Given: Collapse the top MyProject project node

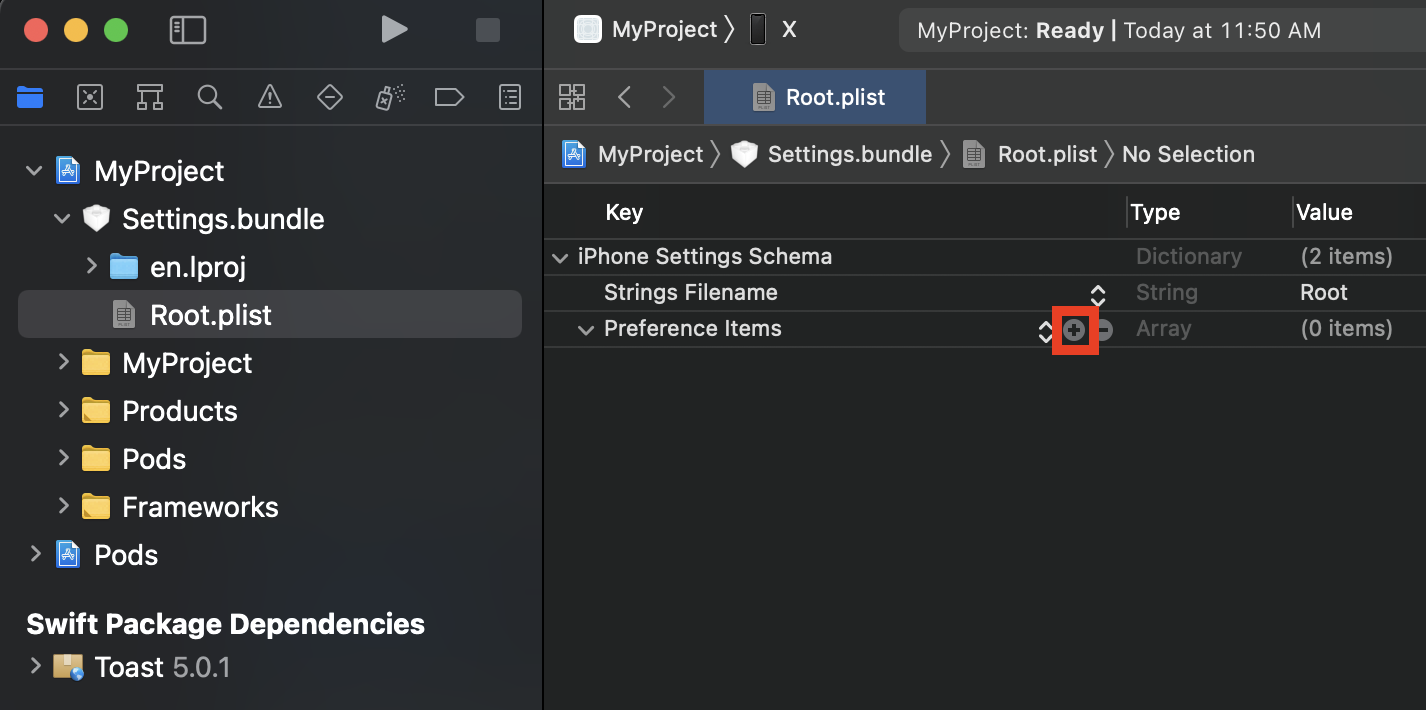Looking at the screenshot, I should pyautogui.click(x=35, y=171).
